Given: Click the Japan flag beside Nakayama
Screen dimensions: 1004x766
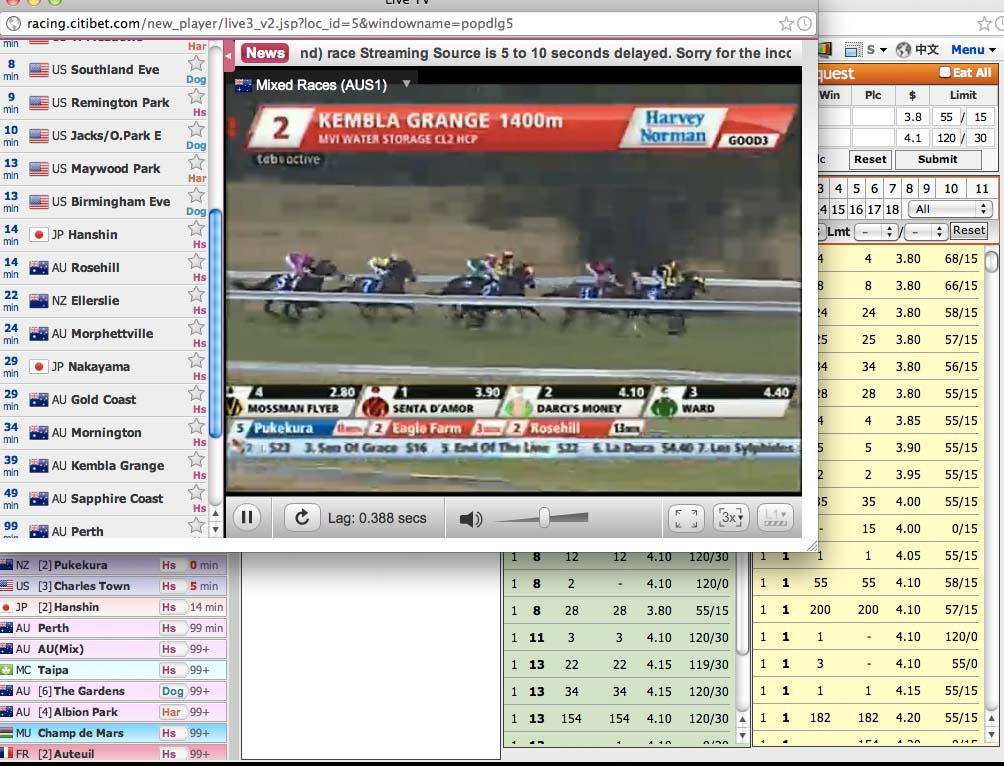Looking at the screenshot, I should 38,366.
